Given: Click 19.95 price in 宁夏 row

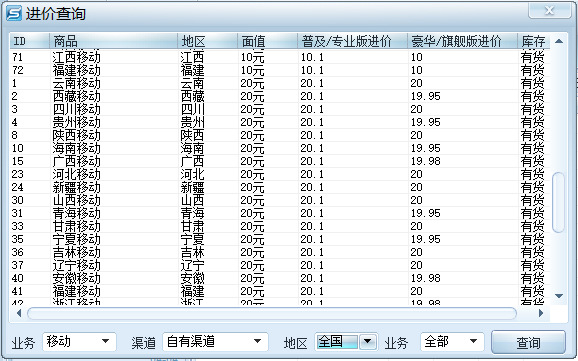Looking at the screenshot, I should (426, 239).
